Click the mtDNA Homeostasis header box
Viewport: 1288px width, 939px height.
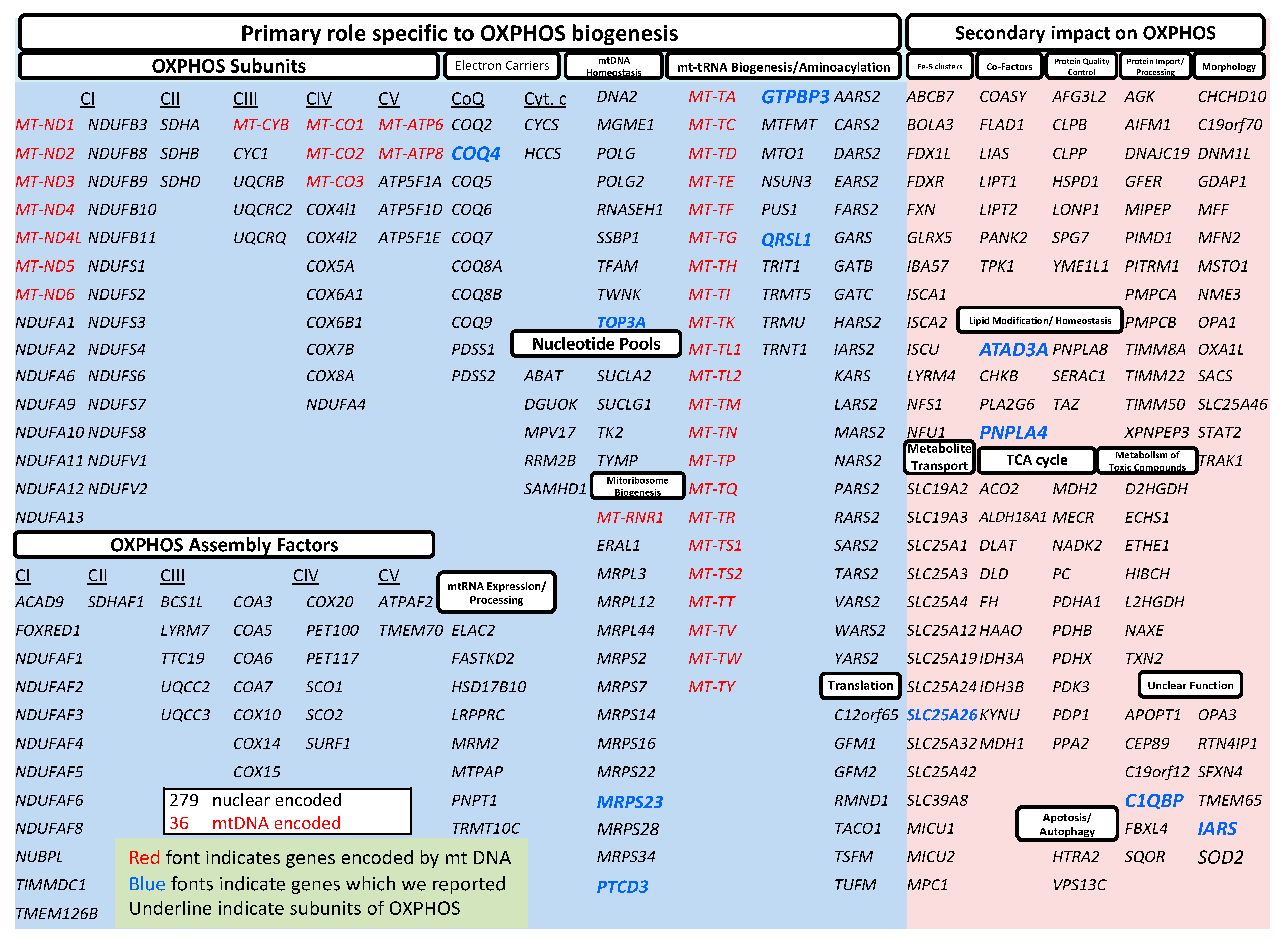point(613,66)
